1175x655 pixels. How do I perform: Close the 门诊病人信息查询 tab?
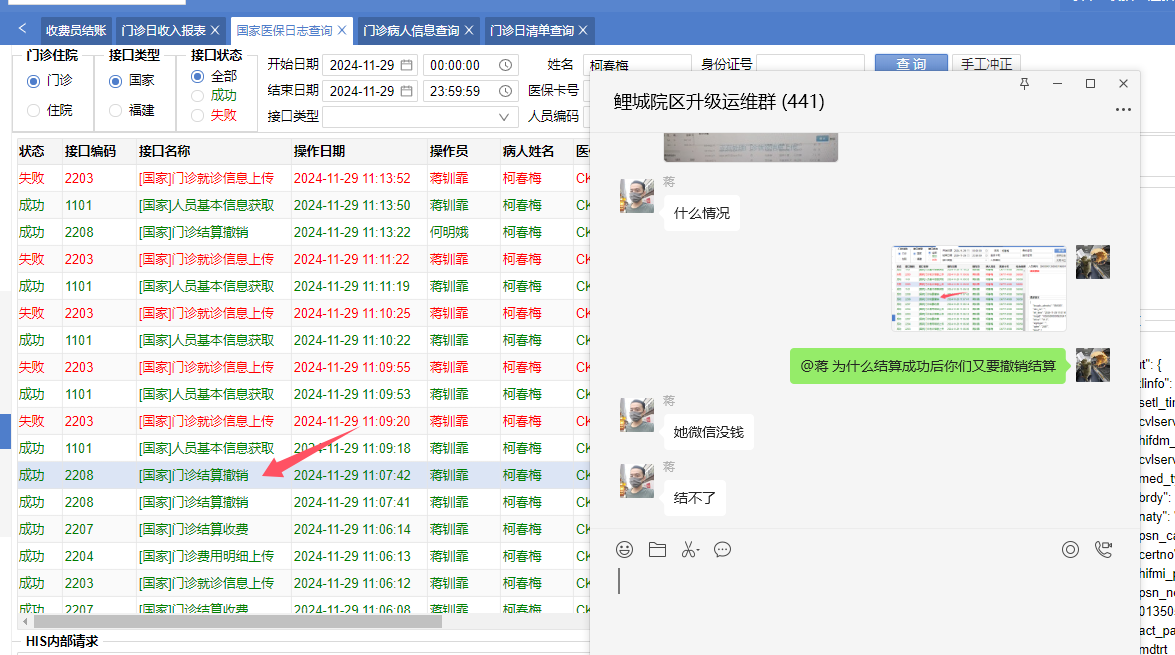[x=469, y=30]
